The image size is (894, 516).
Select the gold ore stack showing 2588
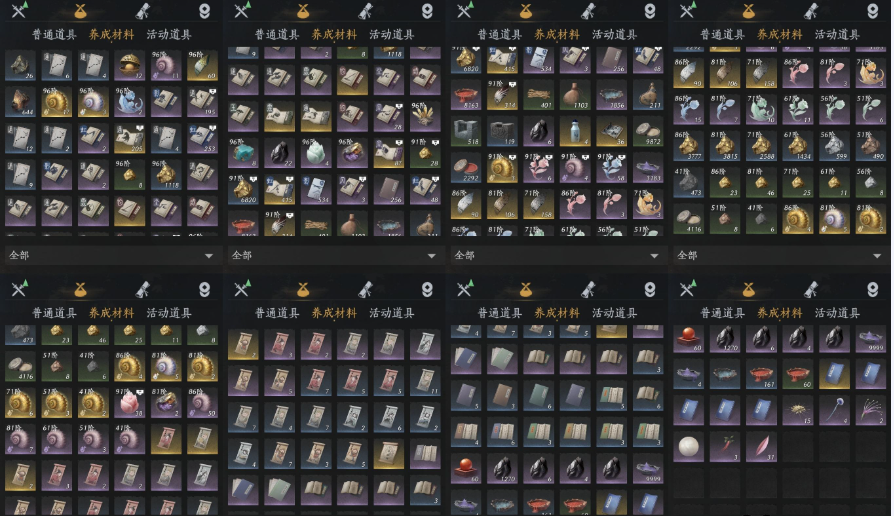coord(762,145)
